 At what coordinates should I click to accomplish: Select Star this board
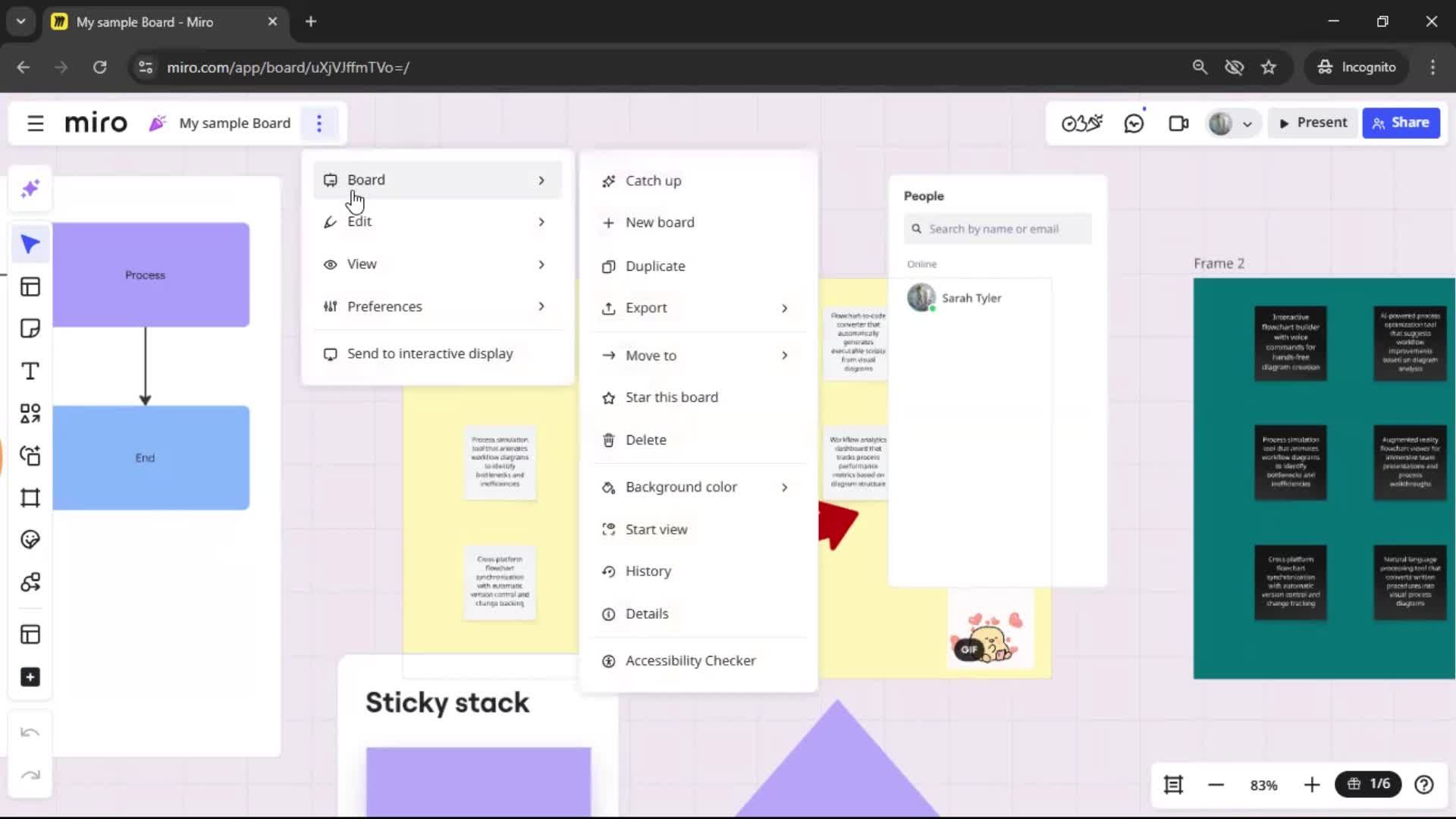pos(698,397)
